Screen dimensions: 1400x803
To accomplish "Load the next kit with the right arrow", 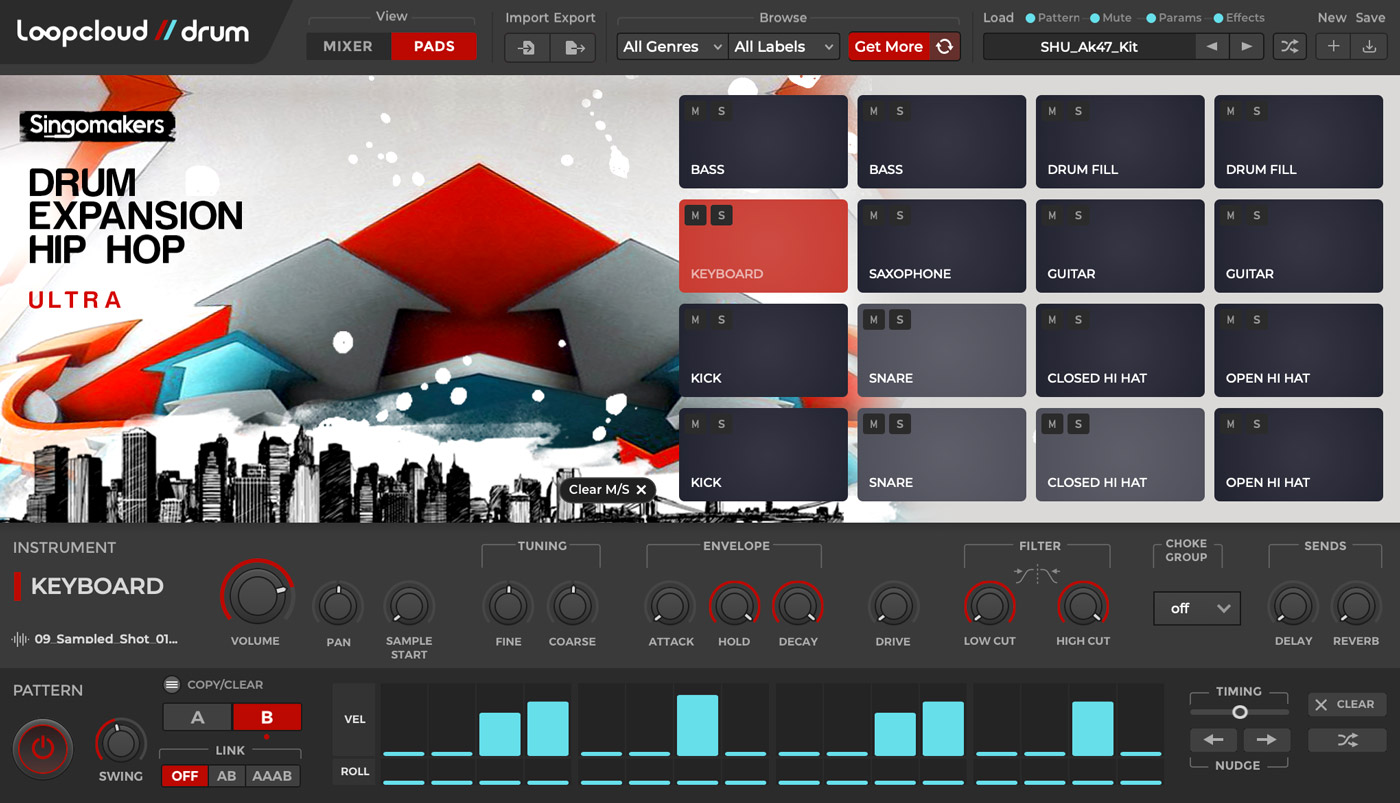I will click(x=1246, y=47).
